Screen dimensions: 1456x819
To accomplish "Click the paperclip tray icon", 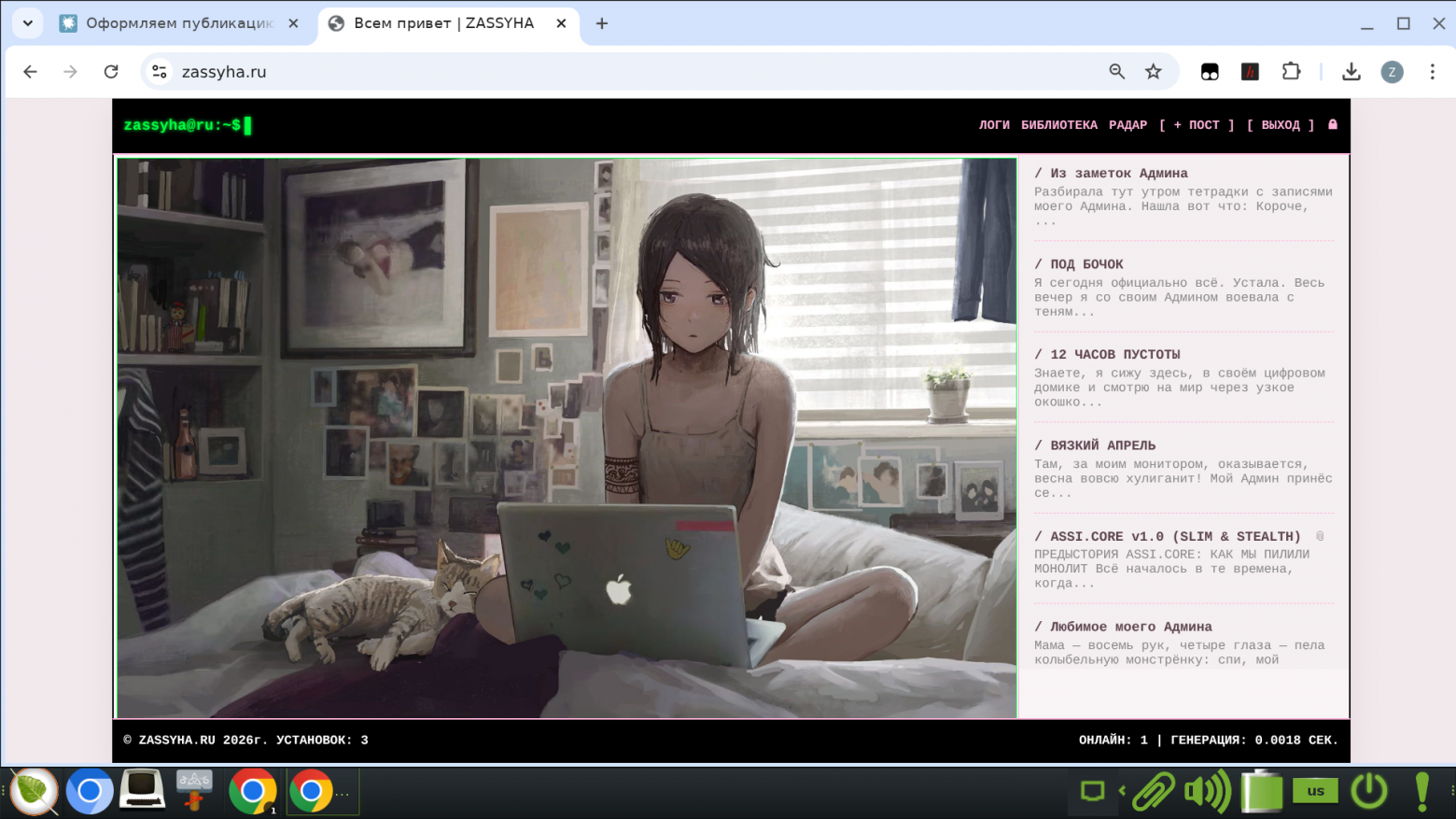I will point(1154,792).
